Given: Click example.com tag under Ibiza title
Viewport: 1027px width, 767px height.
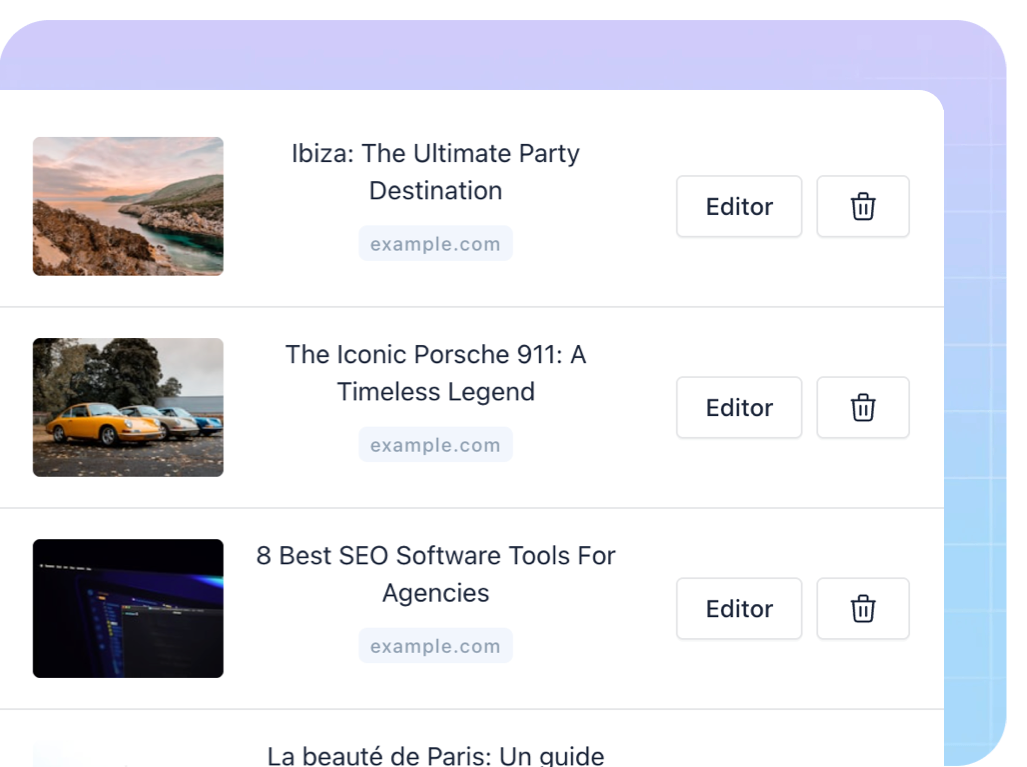Looking at the screenshot, I should point(435,244).
